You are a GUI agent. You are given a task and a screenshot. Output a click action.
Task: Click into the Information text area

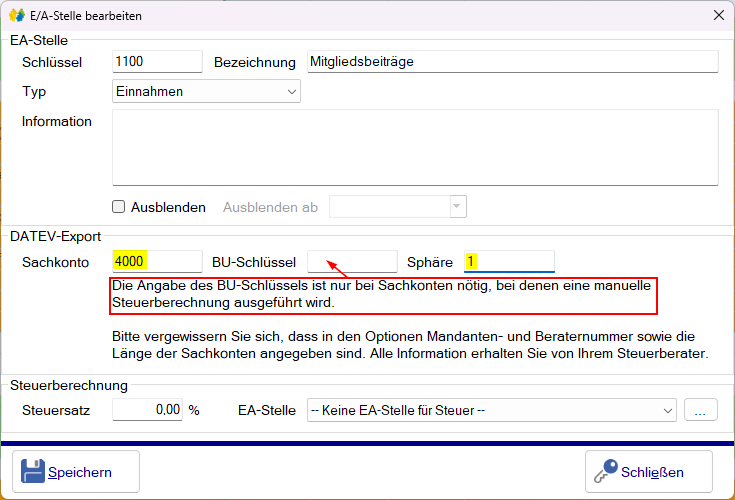(x=415, y=147)
